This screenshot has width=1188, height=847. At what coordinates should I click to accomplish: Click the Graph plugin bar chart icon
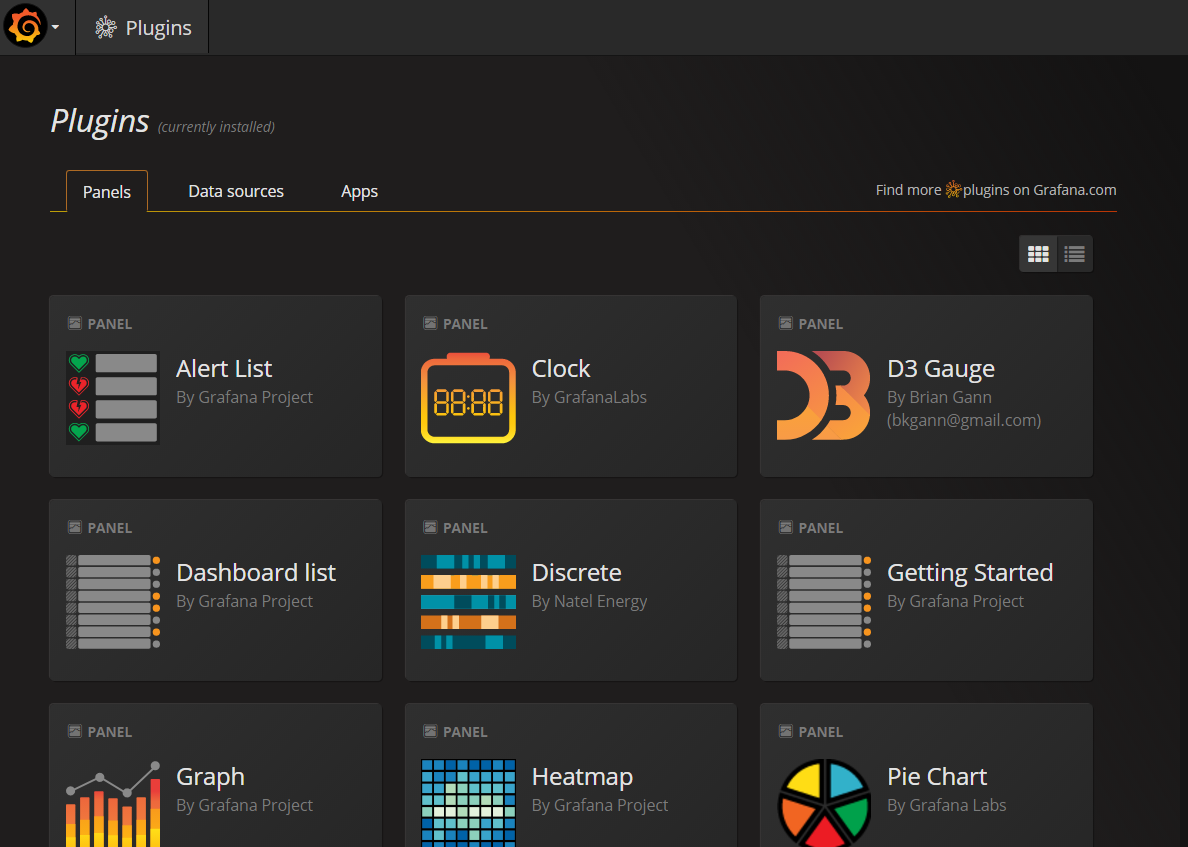click(x=113, y=803)
